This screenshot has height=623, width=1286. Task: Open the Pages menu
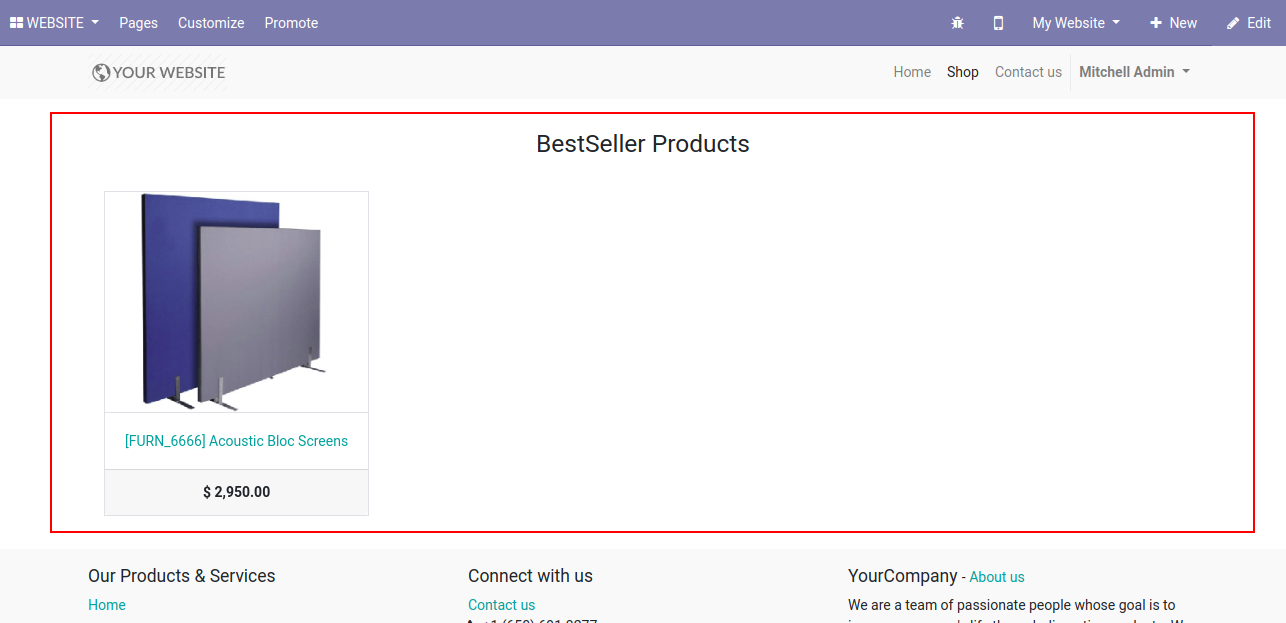138,23
